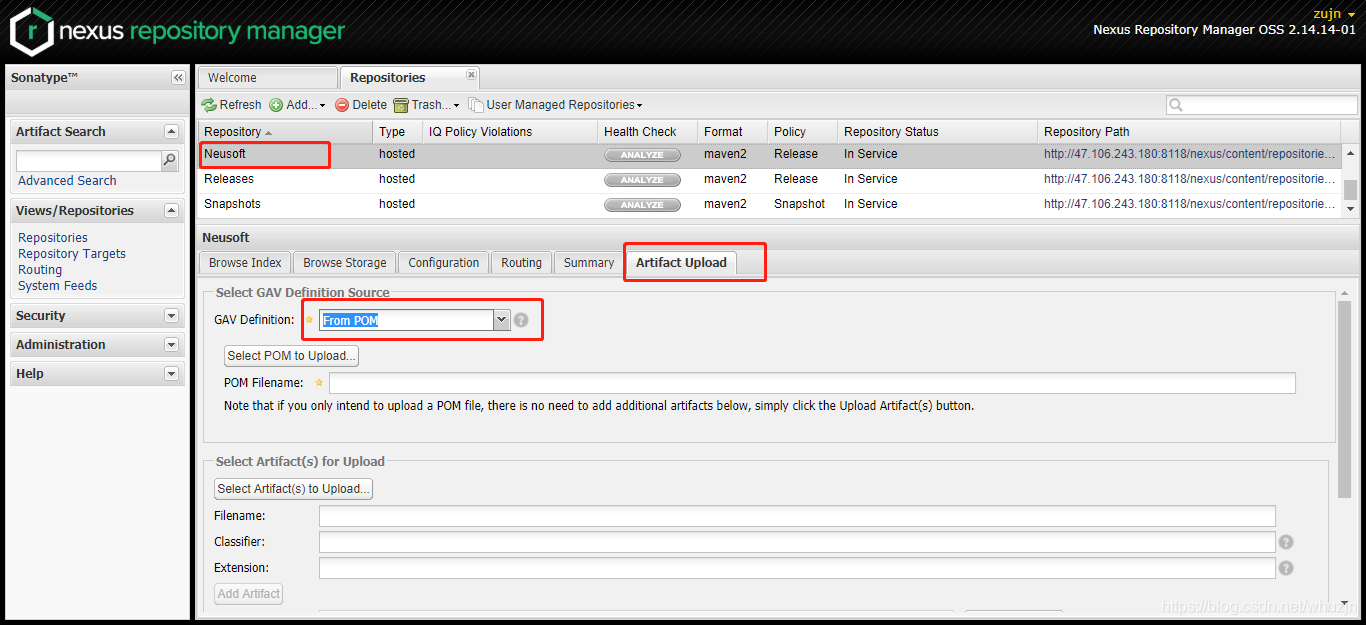Viewport: 1366px width, 625px height.
Task: Open the Add repository menu
Action: coord(298,105)
